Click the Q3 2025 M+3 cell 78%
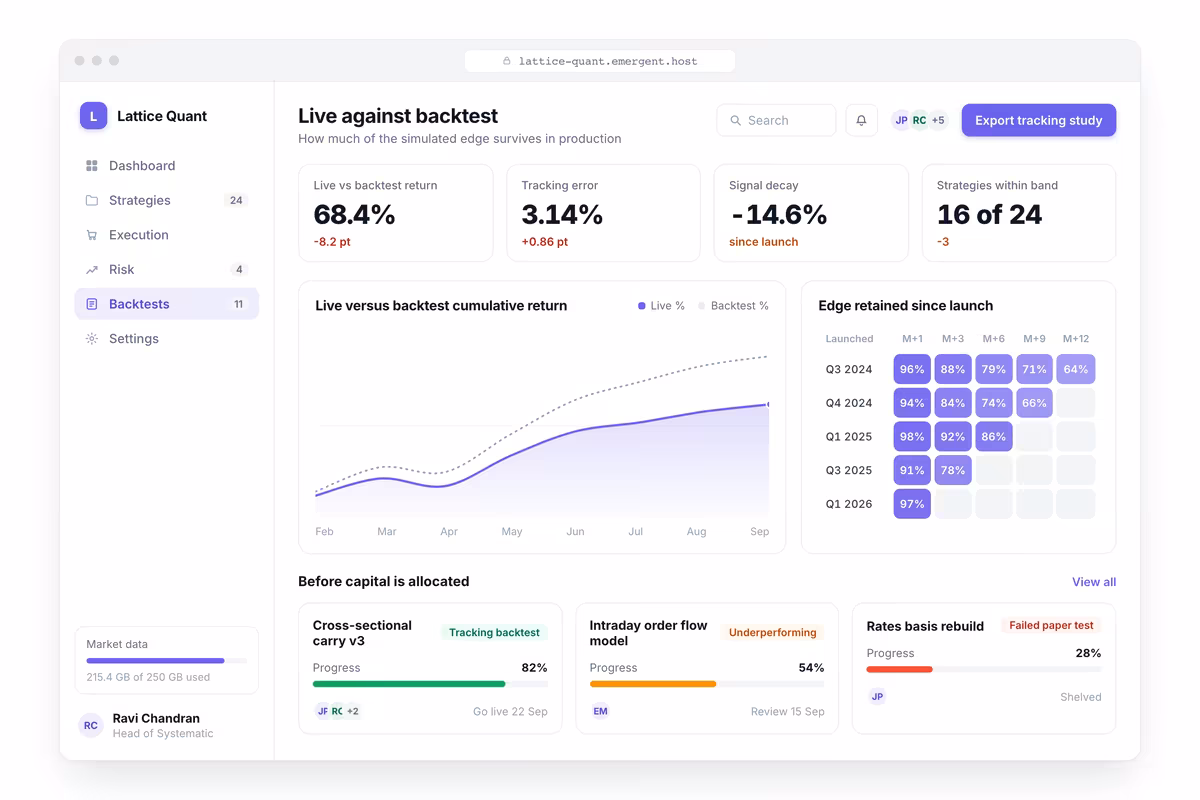 (953, 470)
